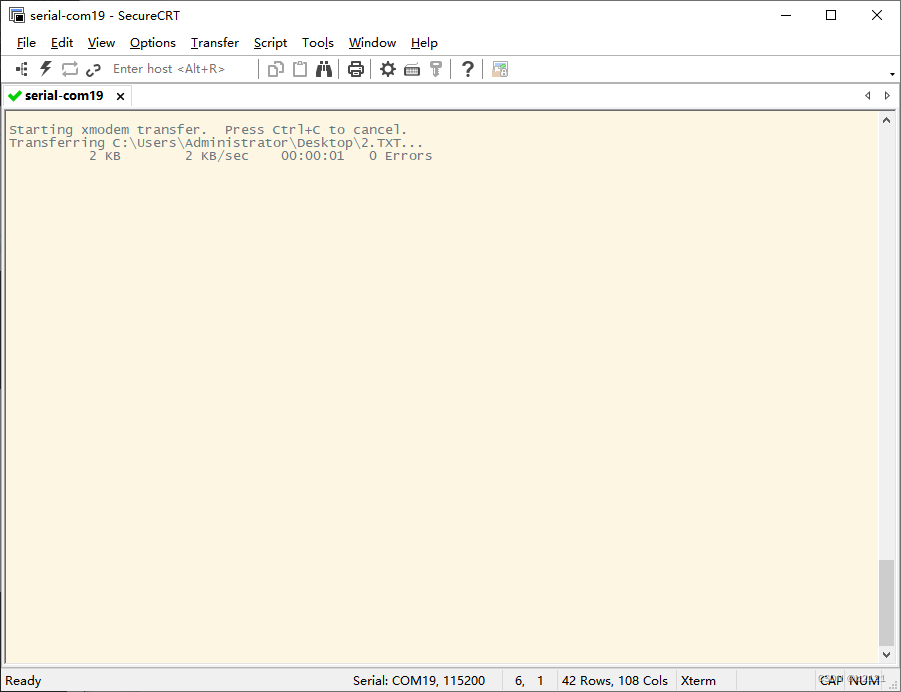Open Session Options gear icon
This screenshot has width=901, height=692.
coord(387,69)
